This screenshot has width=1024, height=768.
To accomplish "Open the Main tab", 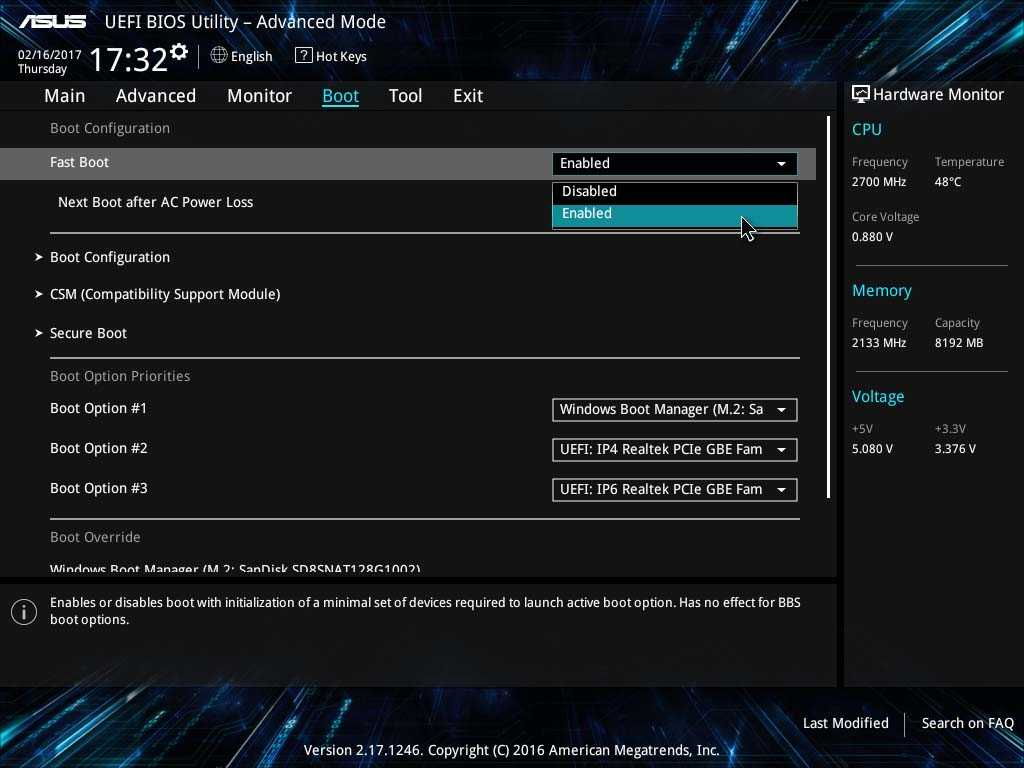I will click(x=65, y=96).
